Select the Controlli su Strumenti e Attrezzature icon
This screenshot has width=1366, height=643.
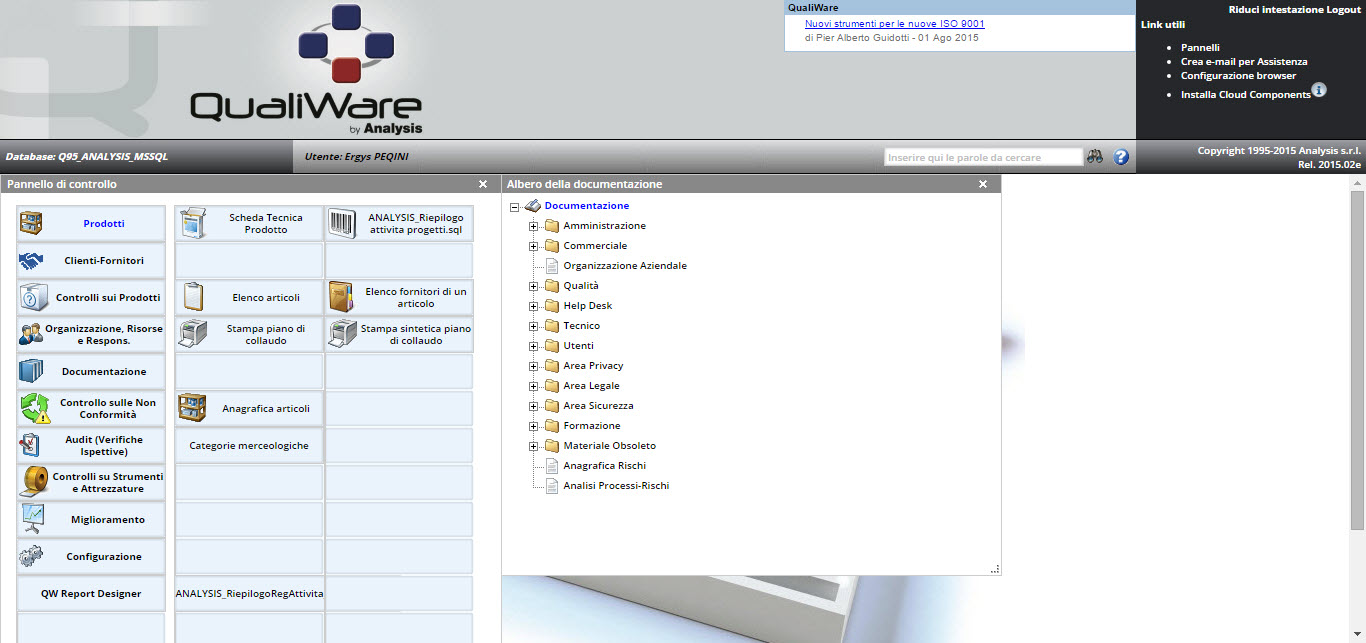35,482
